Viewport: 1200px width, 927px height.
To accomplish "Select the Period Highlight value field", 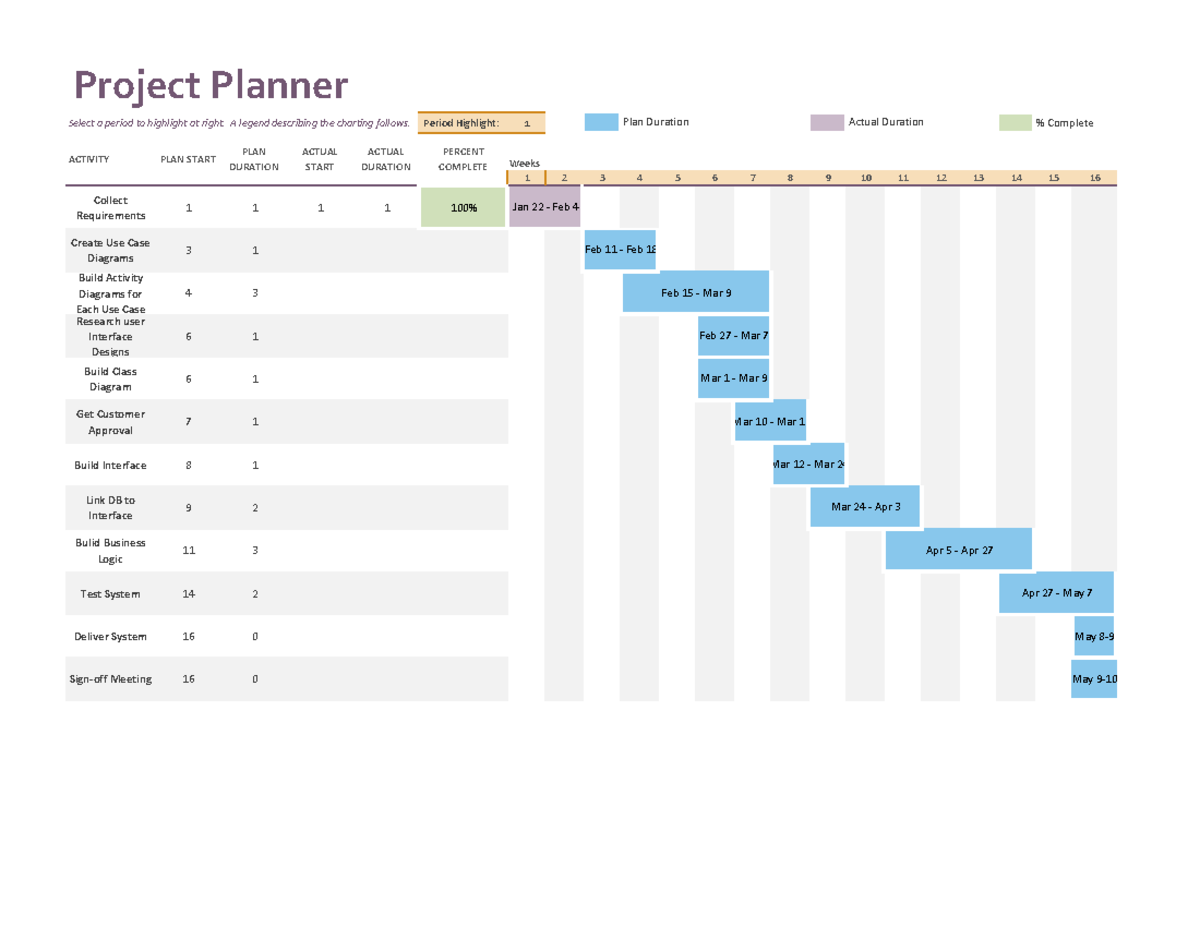I will 527,123.
